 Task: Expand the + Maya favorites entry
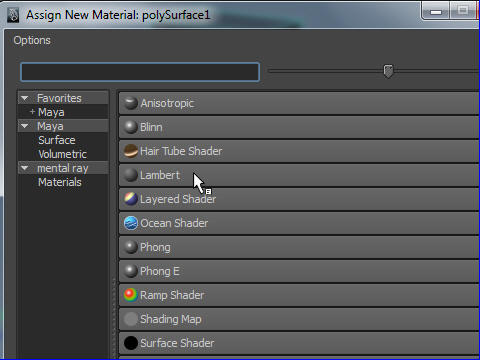tap(32, 112)
